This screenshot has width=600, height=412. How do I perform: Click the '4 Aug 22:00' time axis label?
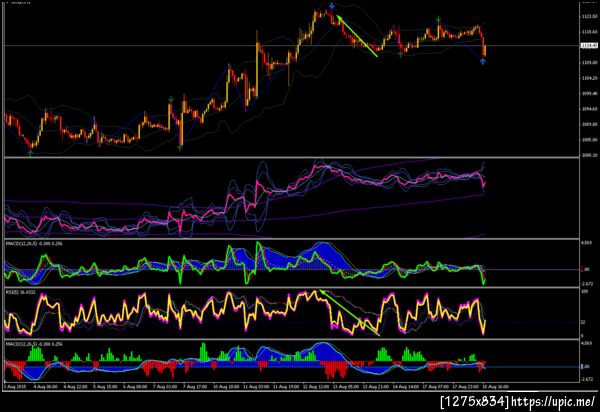[x=75, y=387]
